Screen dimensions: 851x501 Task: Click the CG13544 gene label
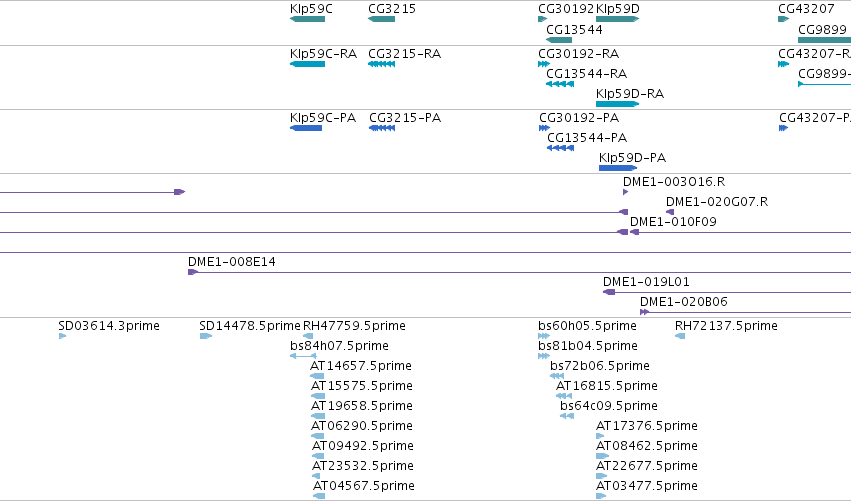point(574,29)
